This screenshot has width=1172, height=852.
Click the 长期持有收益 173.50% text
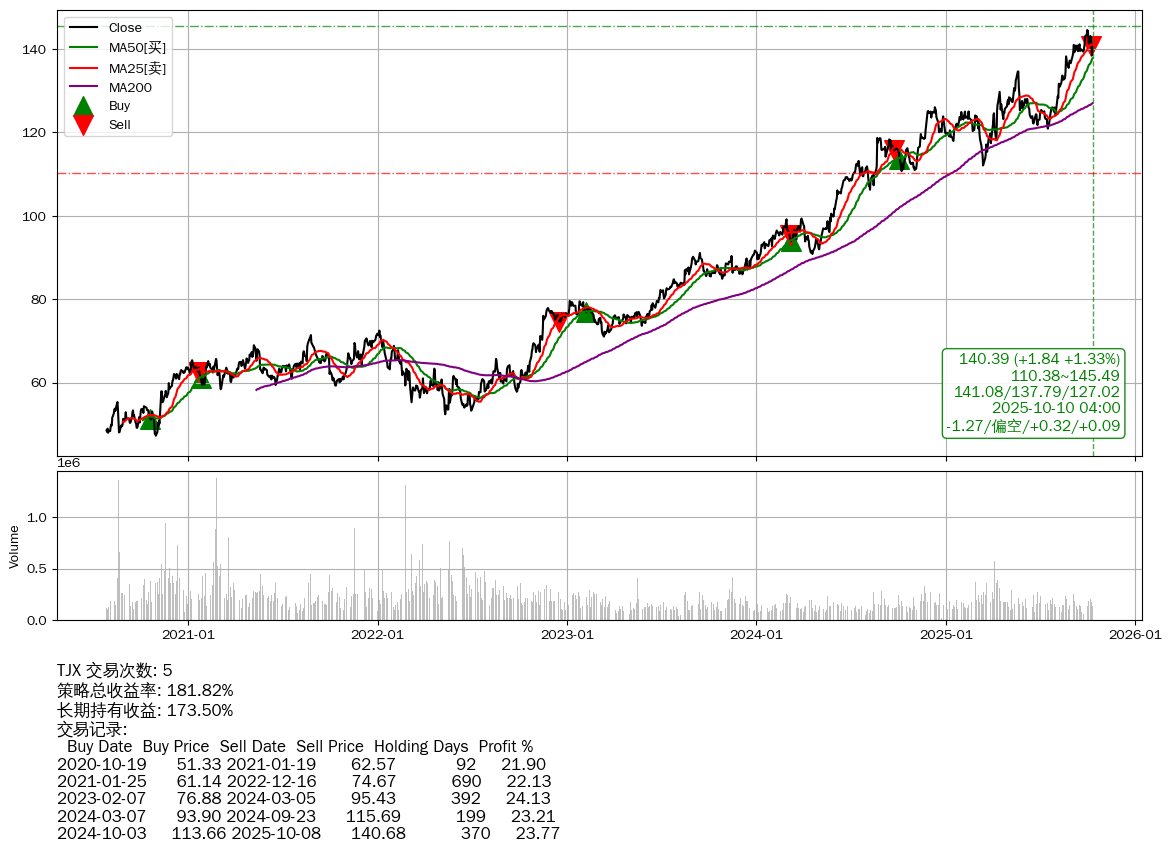(145, 710)
